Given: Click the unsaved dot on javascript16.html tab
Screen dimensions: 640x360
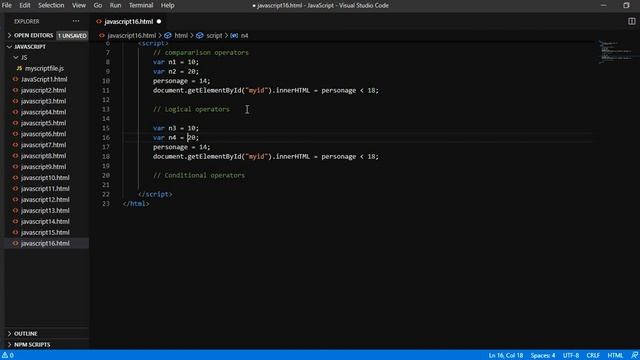Looking at the screenshot, I should point(159,22).
